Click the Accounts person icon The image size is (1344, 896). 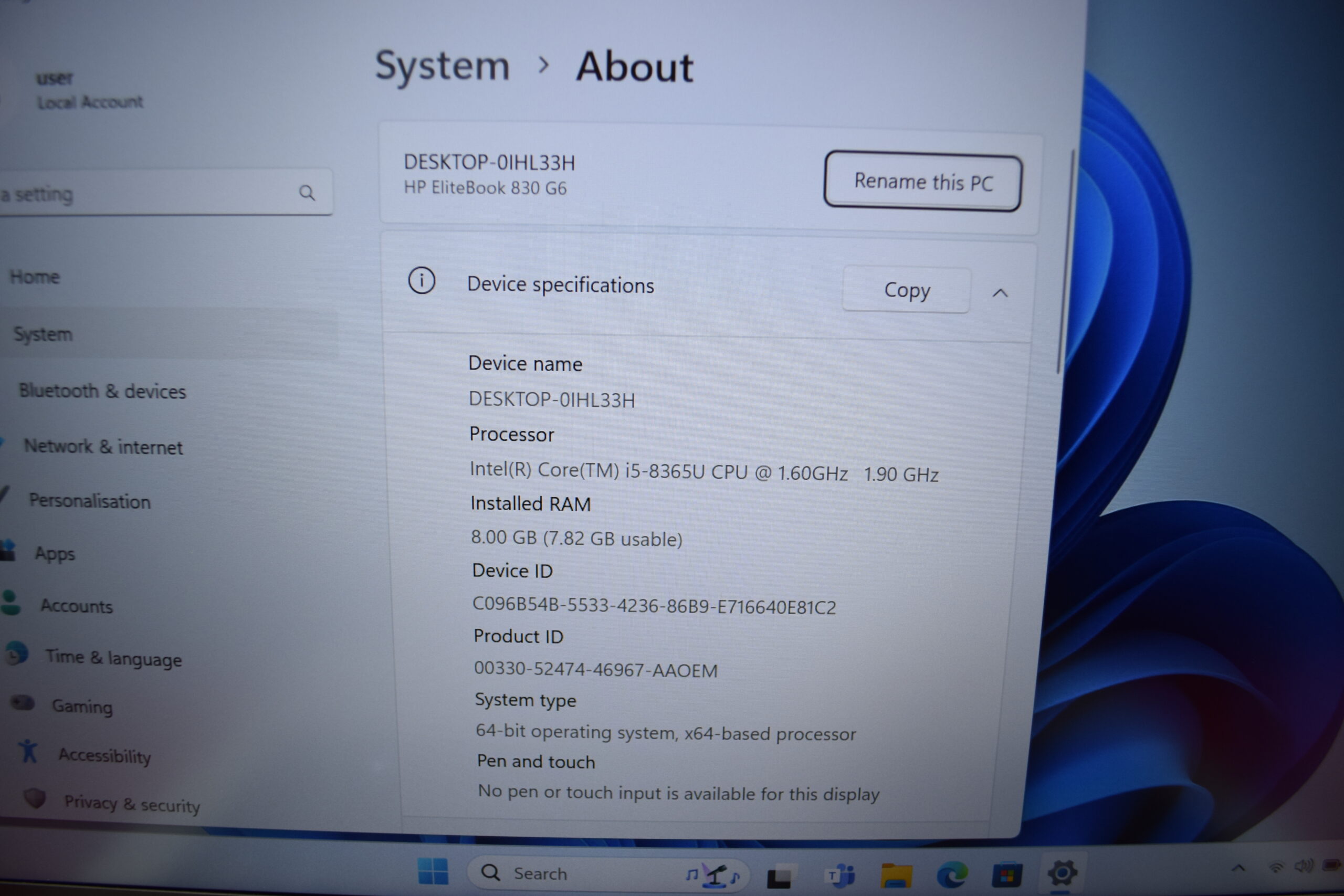click(10, 602)
